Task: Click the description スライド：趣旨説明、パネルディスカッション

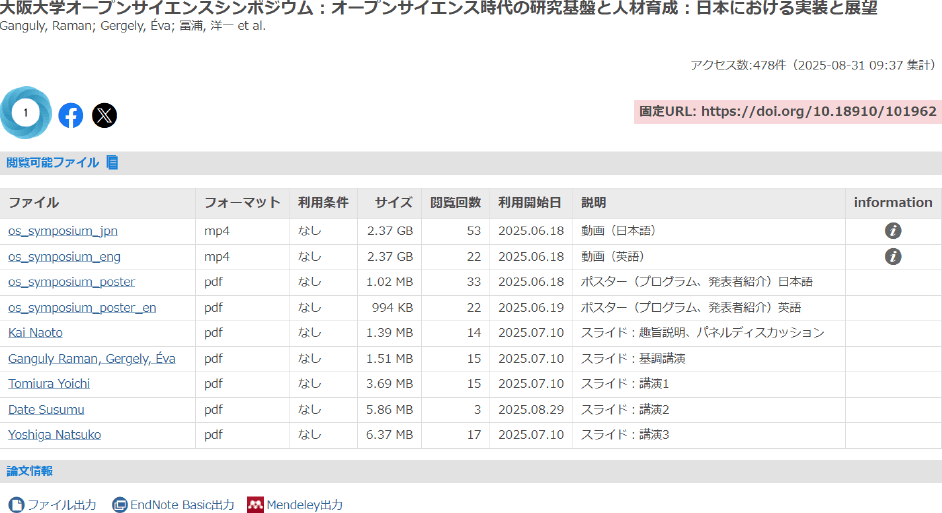Action: pyautogui.click(x=702, y=333)
